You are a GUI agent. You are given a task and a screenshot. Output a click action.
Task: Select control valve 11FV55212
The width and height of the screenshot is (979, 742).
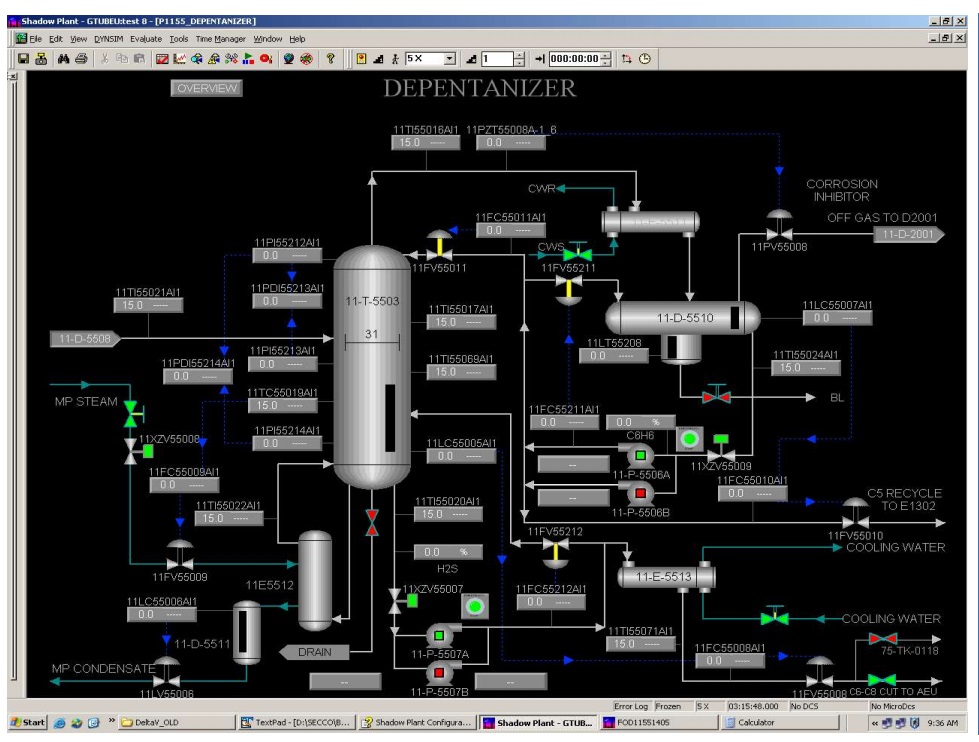point(556,553)
